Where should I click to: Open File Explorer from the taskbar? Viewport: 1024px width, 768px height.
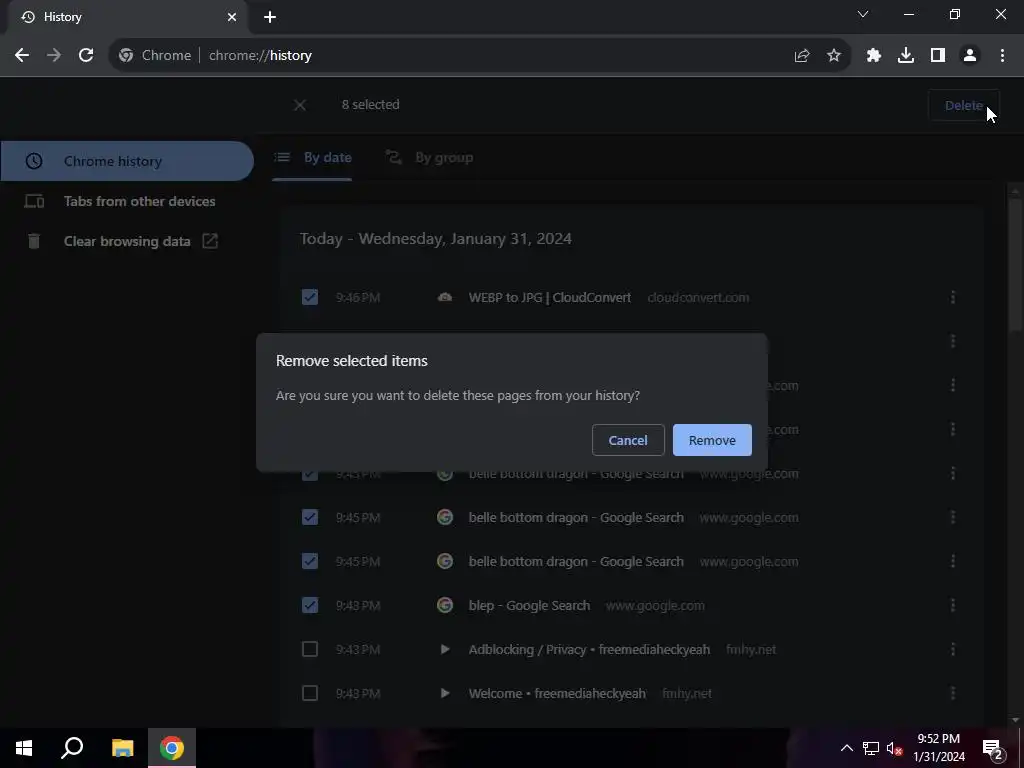point(122,748)
